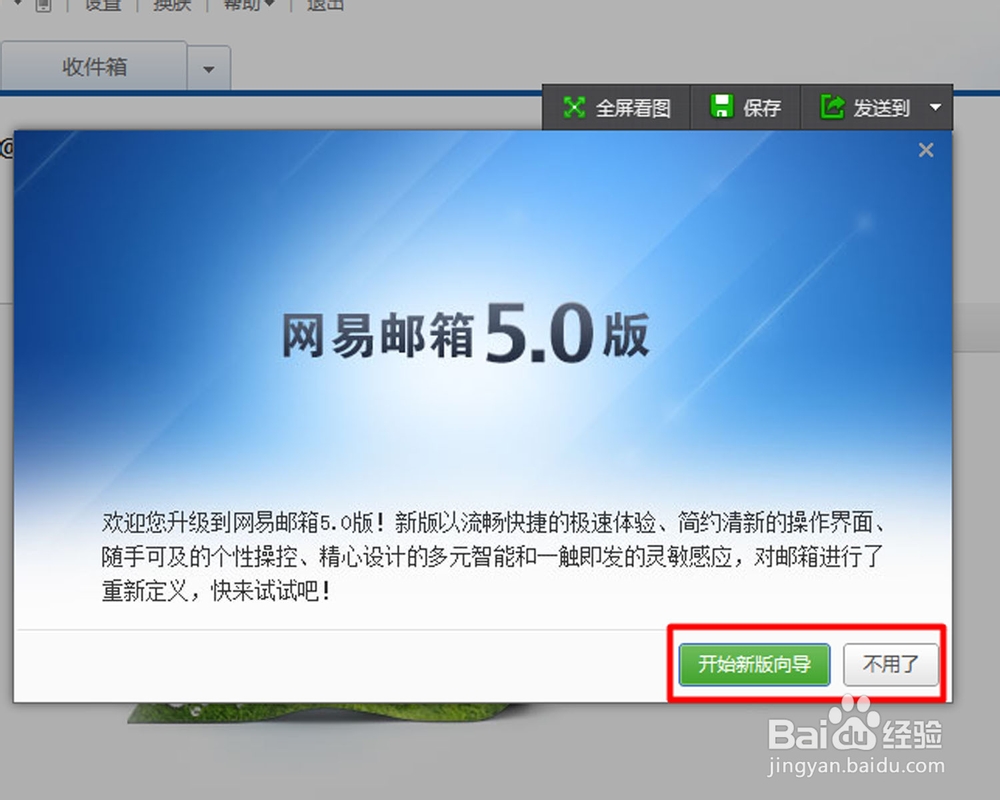Decline with the 不用了 button
Viewport: 1000px width, 800px height.
(x=890, y=664)
